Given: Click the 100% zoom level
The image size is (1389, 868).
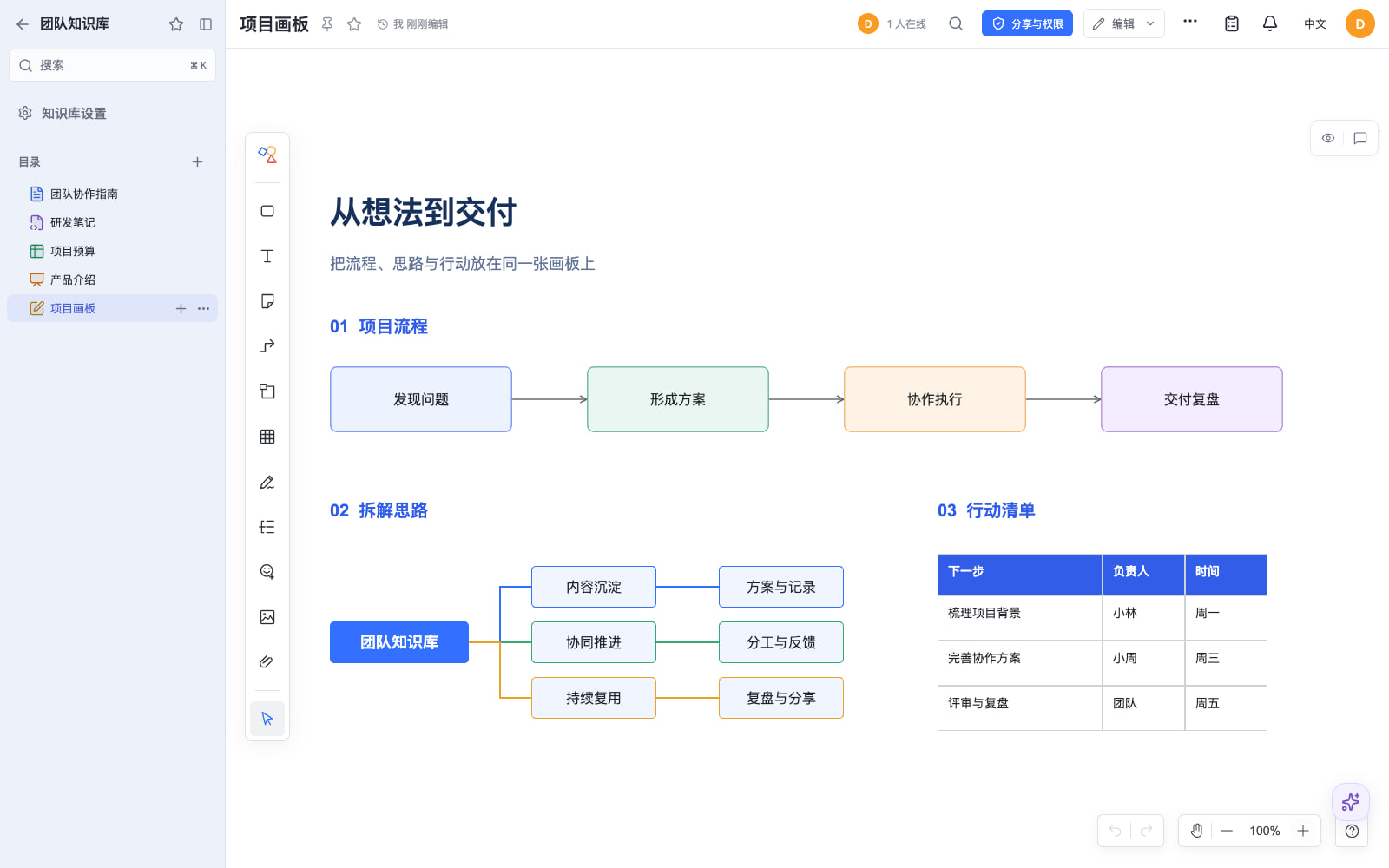Looking at the screenshot, I should [x=1265, y=831].
